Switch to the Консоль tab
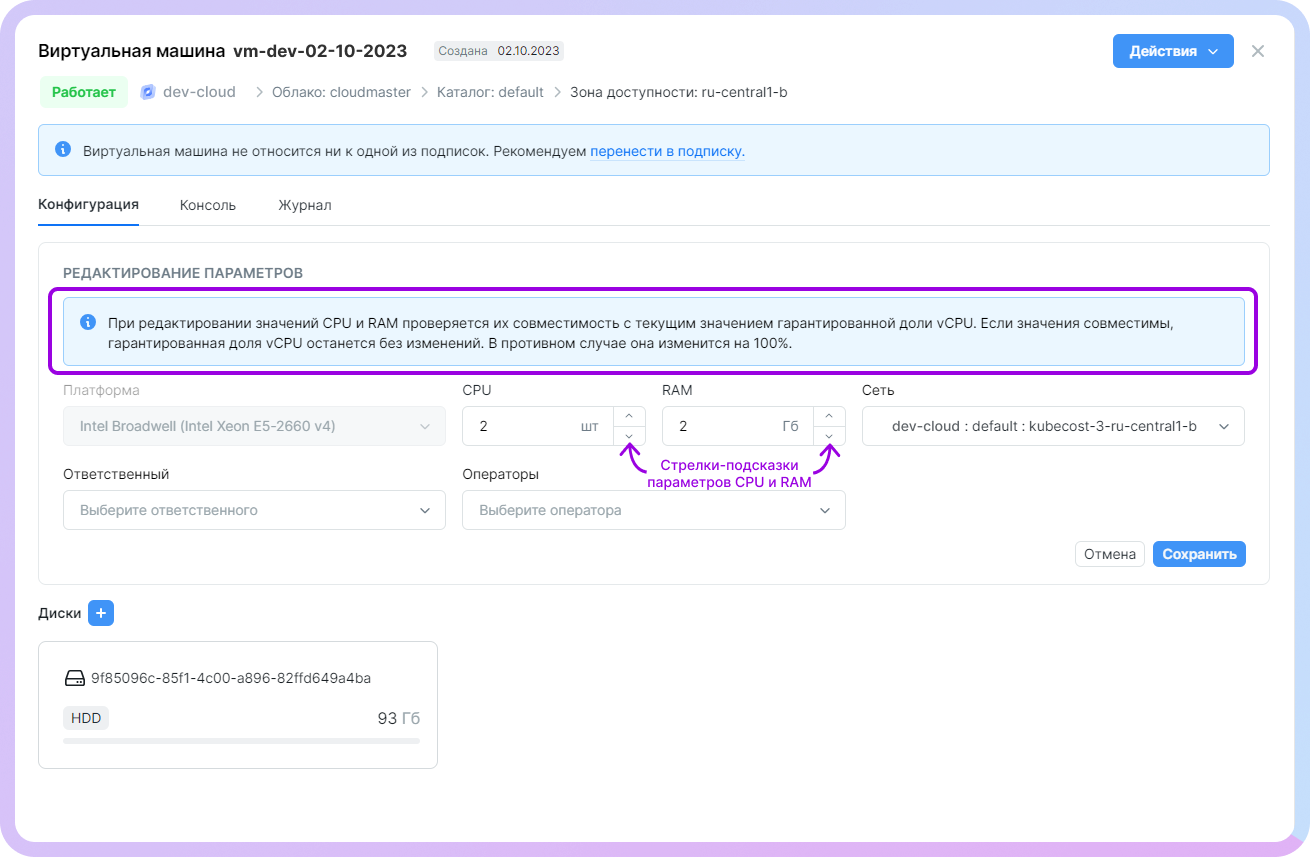The height and width of the screenshot is (857, 1310). pyautogui.click(x=208, y=205)
